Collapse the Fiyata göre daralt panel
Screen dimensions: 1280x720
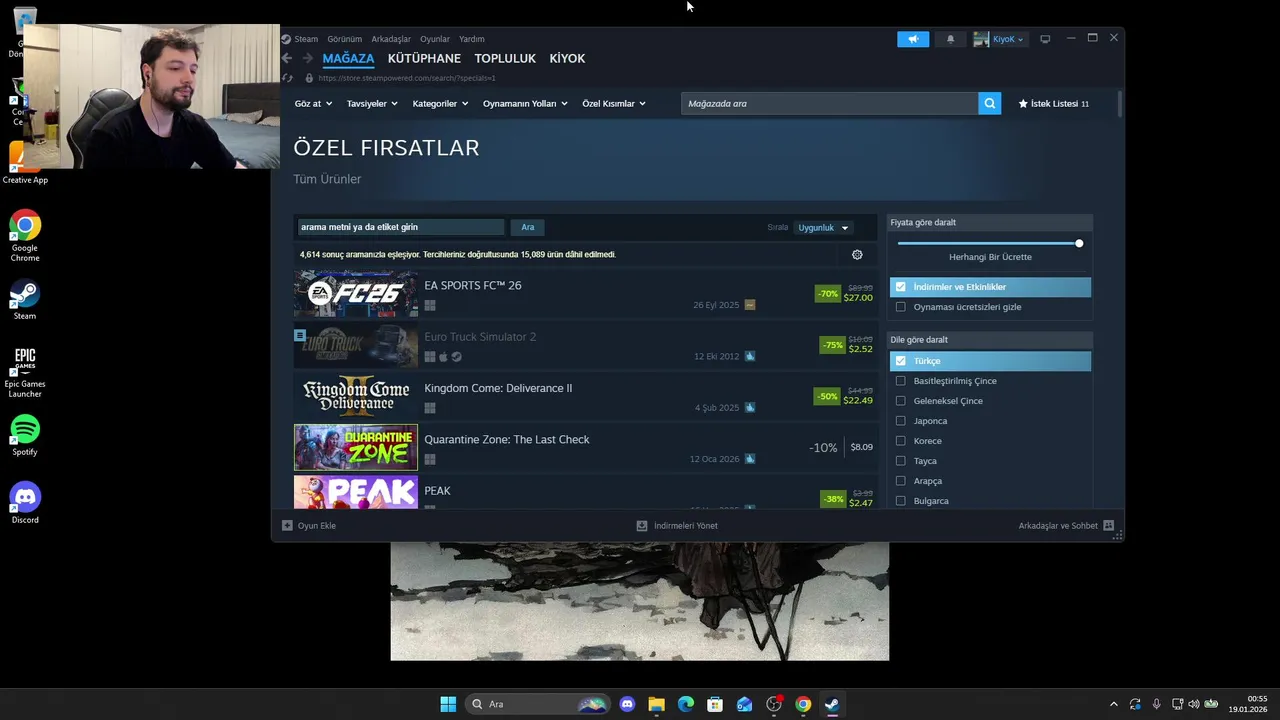[x=990, y=222]
